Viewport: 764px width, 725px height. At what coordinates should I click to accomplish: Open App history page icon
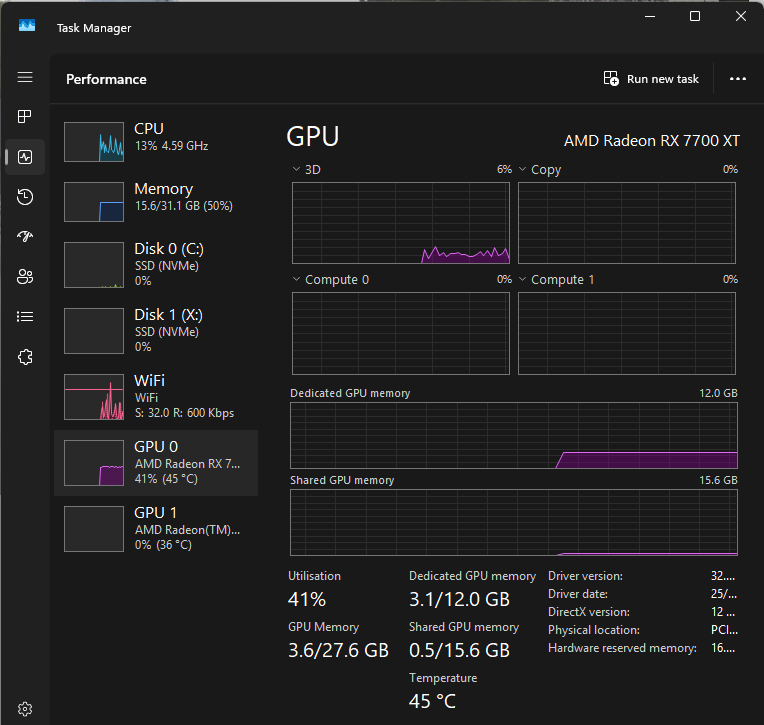tap(25, 197)
